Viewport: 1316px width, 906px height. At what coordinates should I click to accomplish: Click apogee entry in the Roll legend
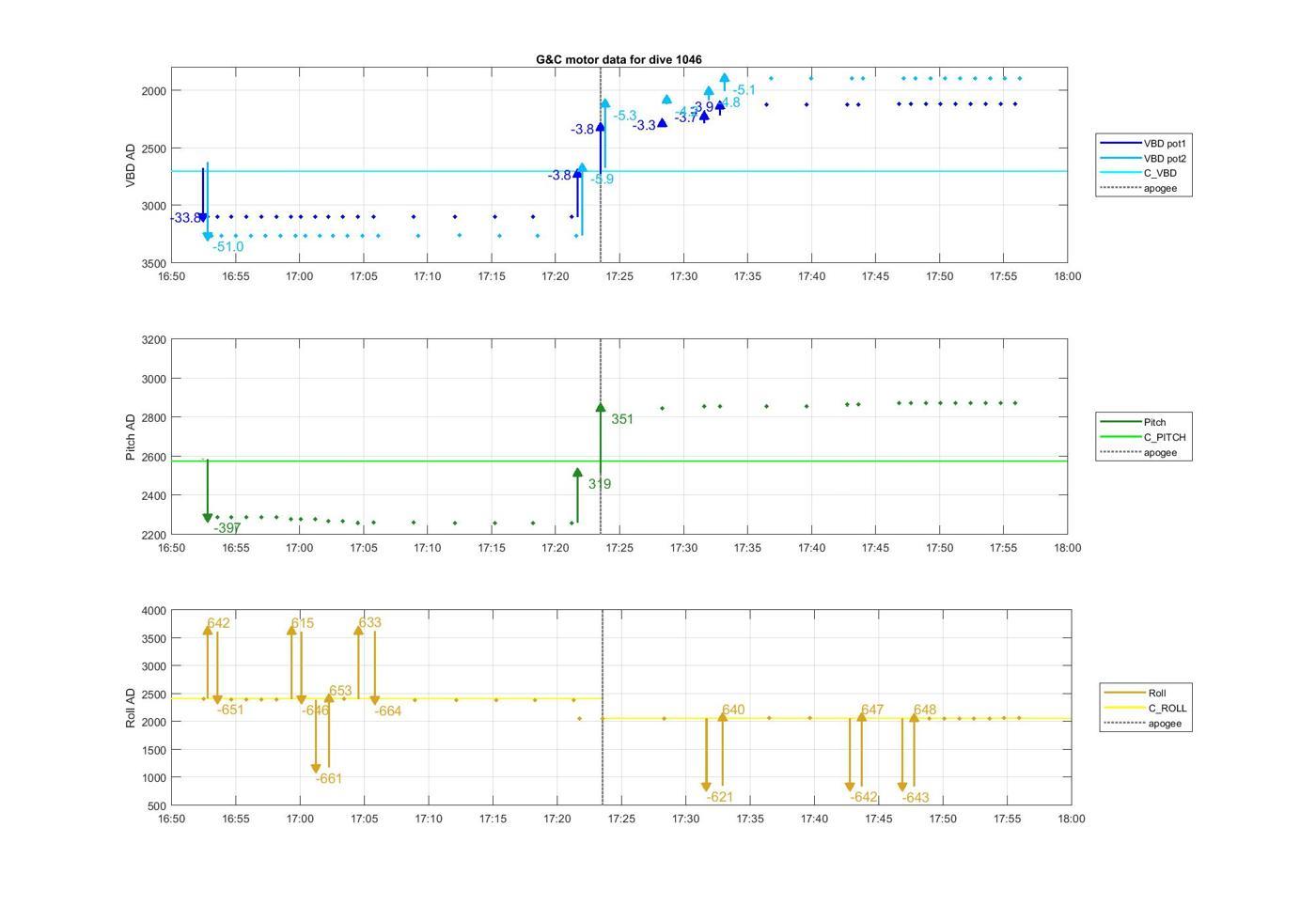tap(1143, 723)
